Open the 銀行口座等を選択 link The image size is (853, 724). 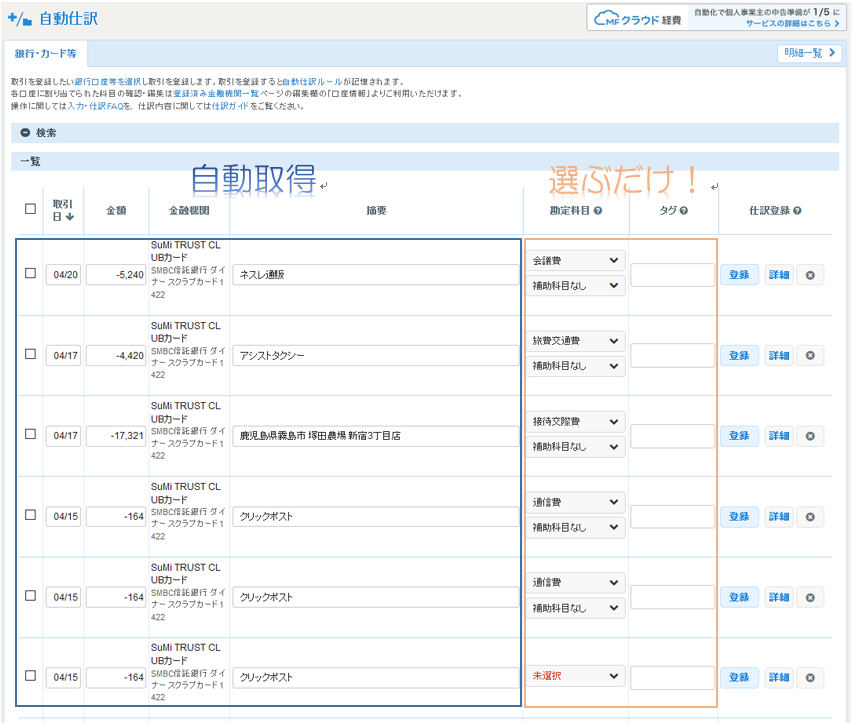107,82
